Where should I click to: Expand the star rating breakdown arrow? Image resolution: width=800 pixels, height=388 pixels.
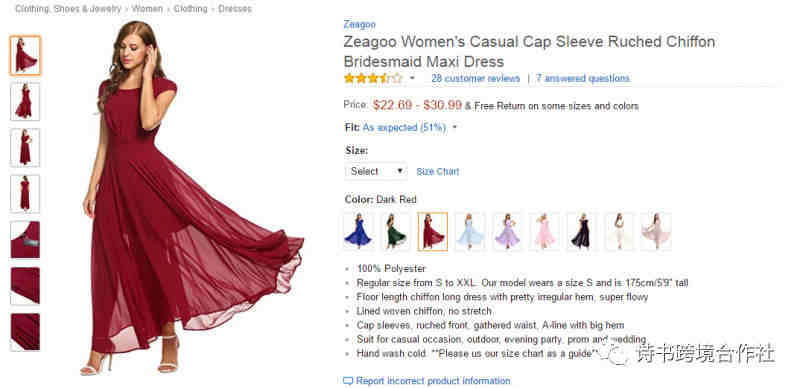tap(412, 79)
